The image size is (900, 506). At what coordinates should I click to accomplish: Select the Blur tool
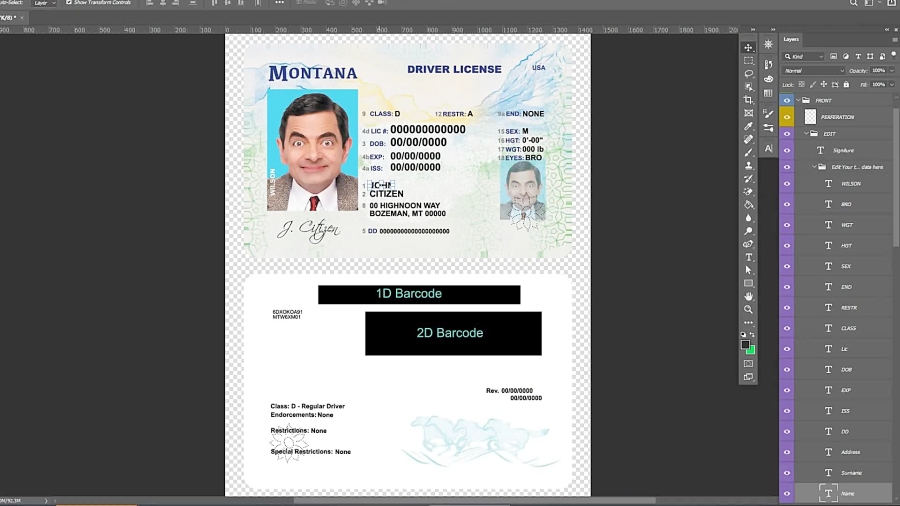(748, 218)
